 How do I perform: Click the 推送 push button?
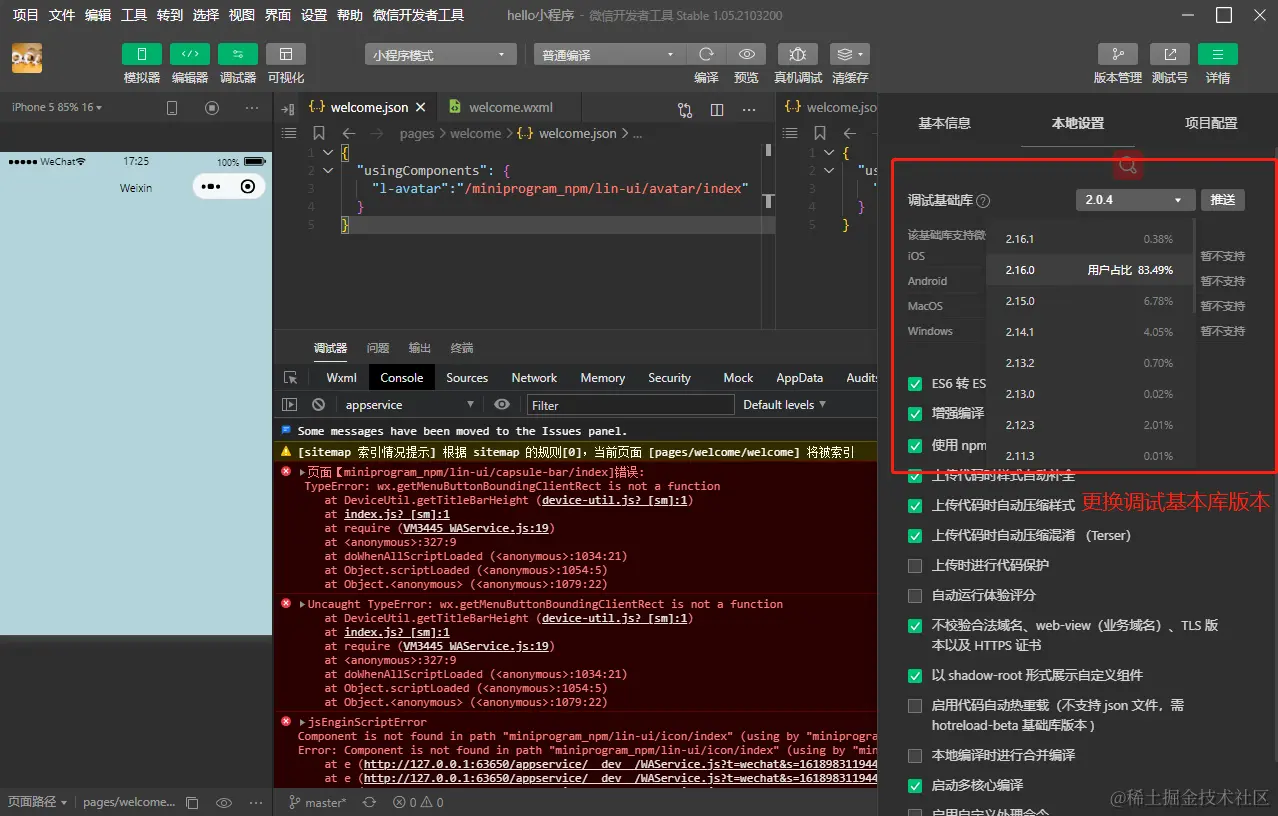point(1222,200)
